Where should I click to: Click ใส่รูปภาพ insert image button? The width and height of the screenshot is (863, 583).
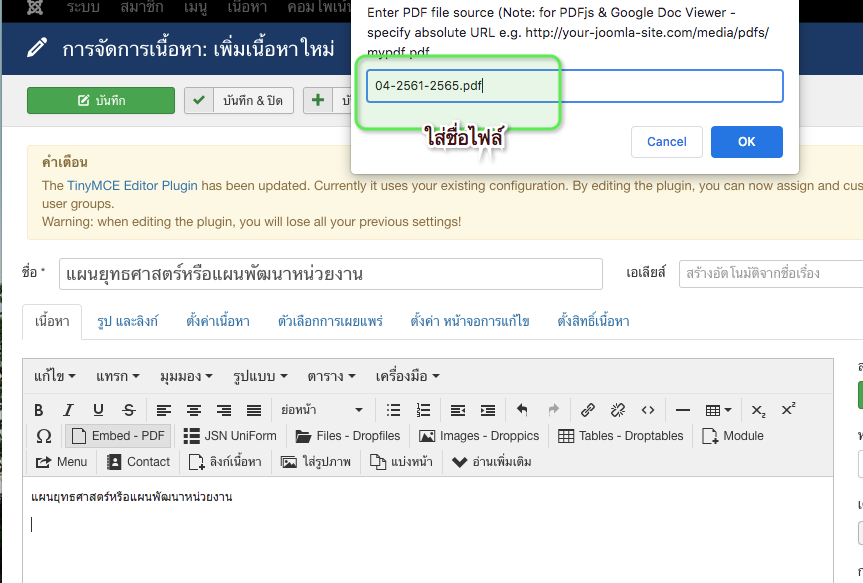tap(316, 462)
